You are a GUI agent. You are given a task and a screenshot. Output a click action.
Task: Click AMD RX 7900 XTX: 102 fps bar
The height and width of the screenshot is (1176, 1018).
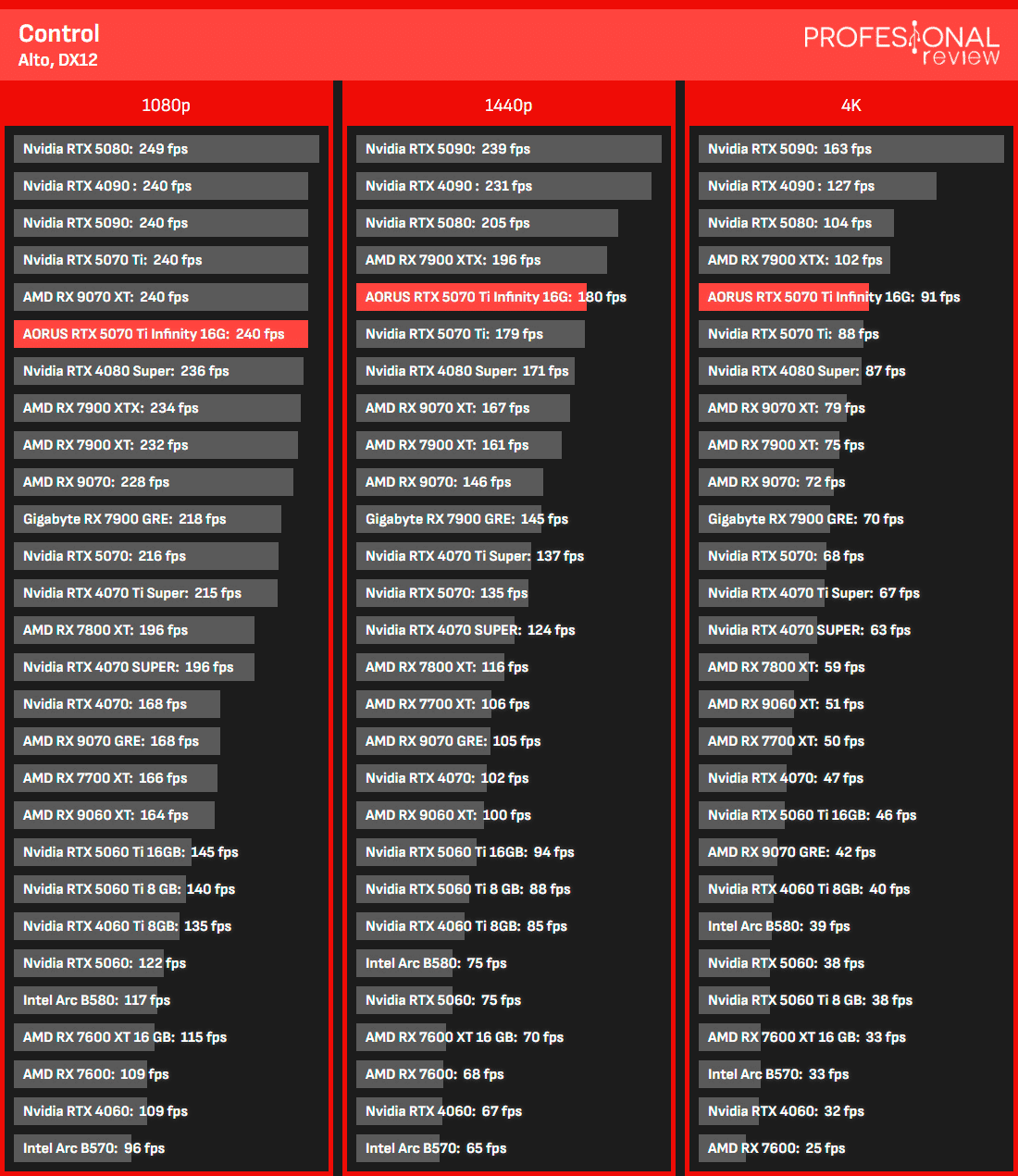(x=794, y=260)
